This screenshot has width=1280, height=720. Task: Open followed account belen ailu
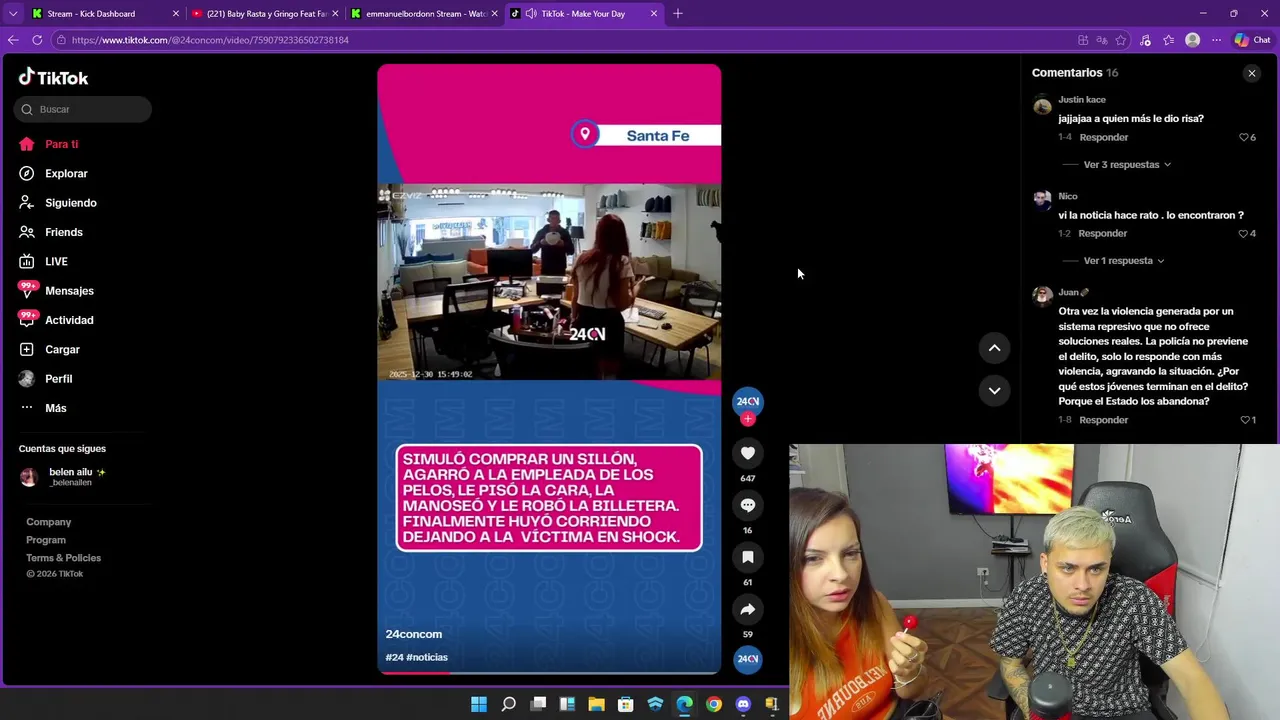point(63,477)
